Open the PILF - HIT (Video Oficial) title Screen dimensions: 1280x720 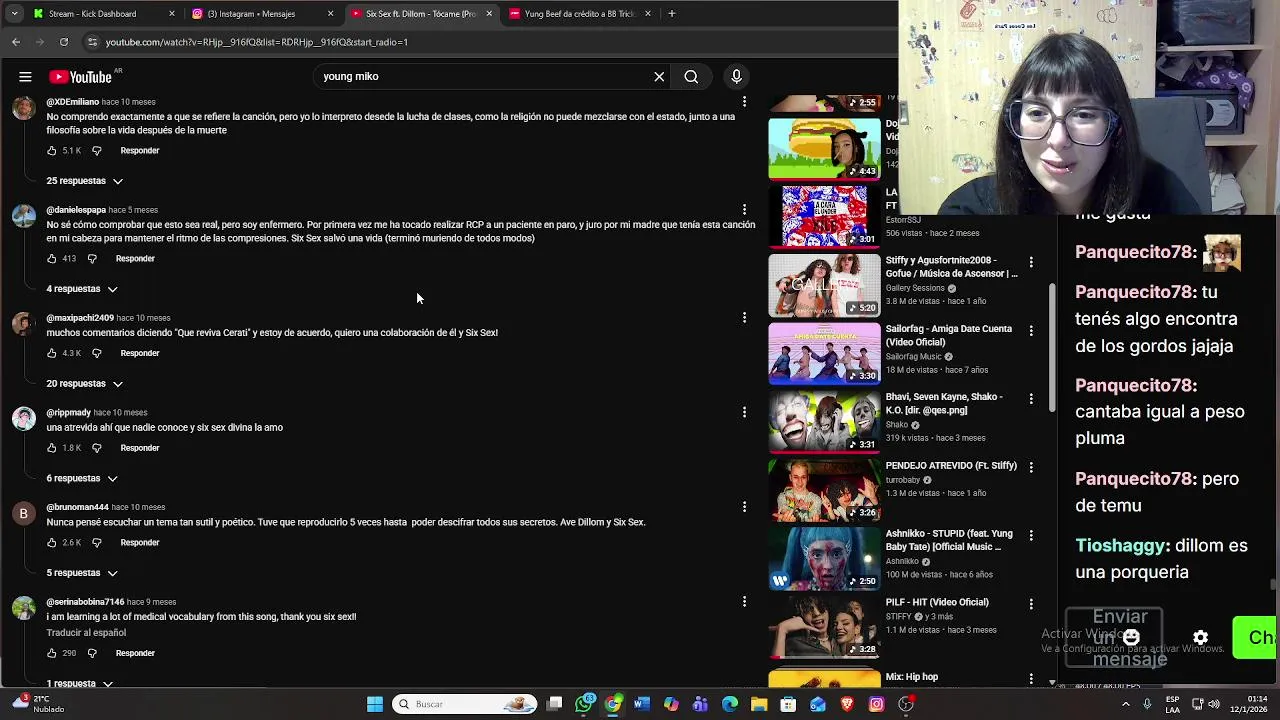(x=937, y=602)
